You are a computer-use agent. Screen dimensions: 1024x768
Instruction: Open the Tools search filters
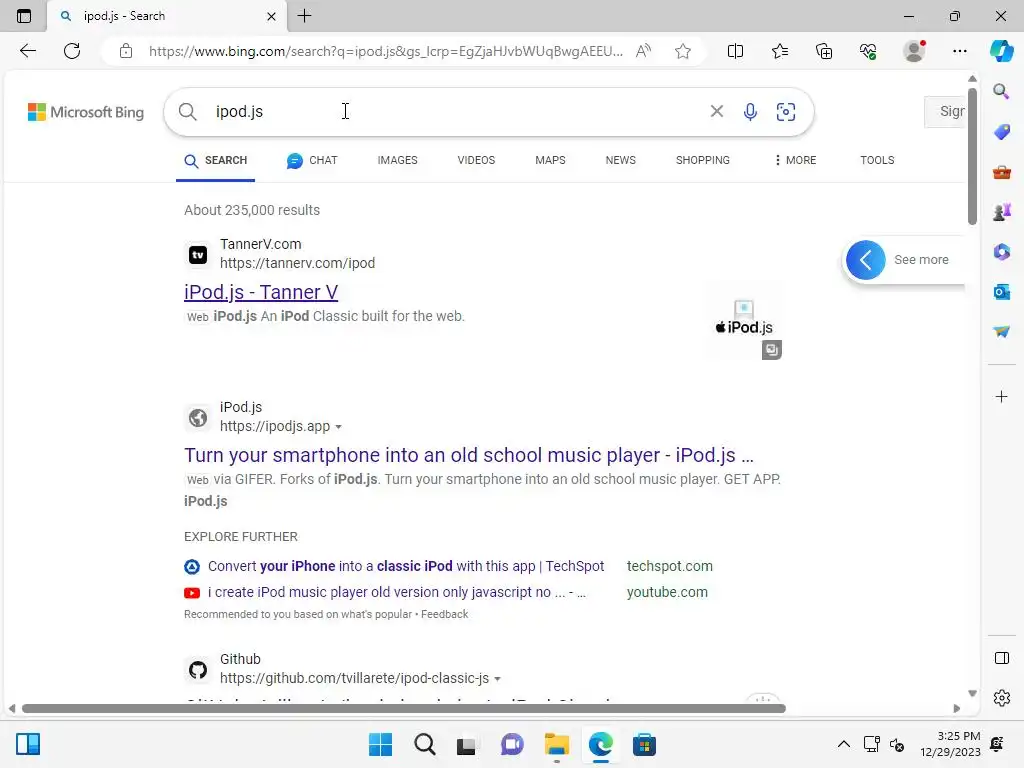pyautogui.click(x=877, y=160)
